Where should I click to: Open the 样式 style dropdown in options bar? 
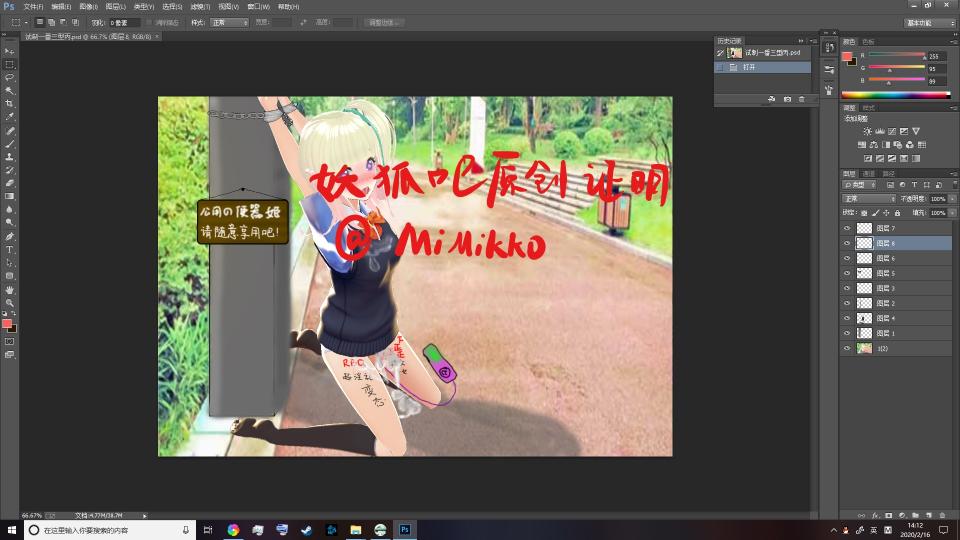229,23
